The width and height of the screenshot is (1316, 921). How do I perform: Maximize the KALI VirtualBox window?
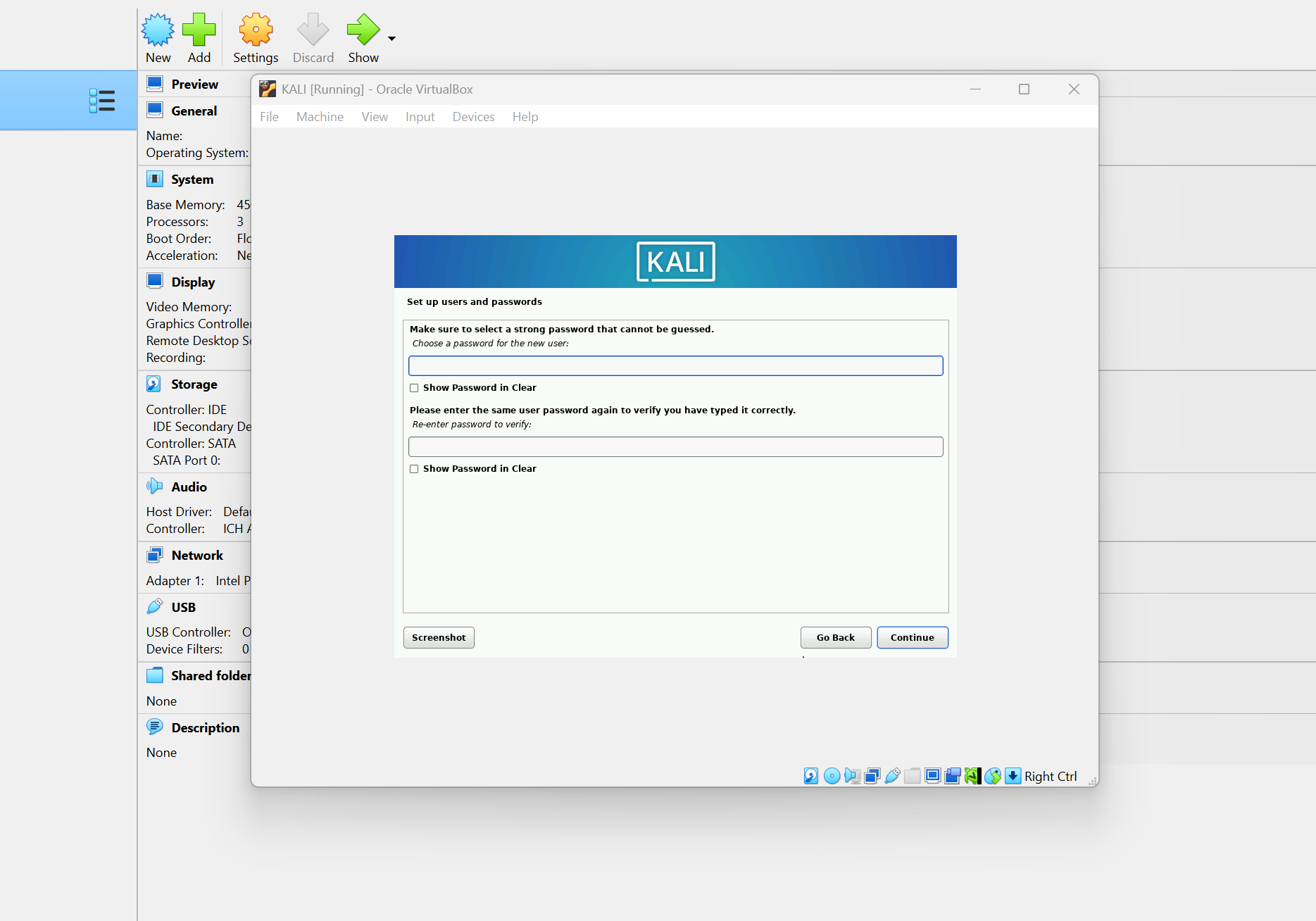point(1024,89)
